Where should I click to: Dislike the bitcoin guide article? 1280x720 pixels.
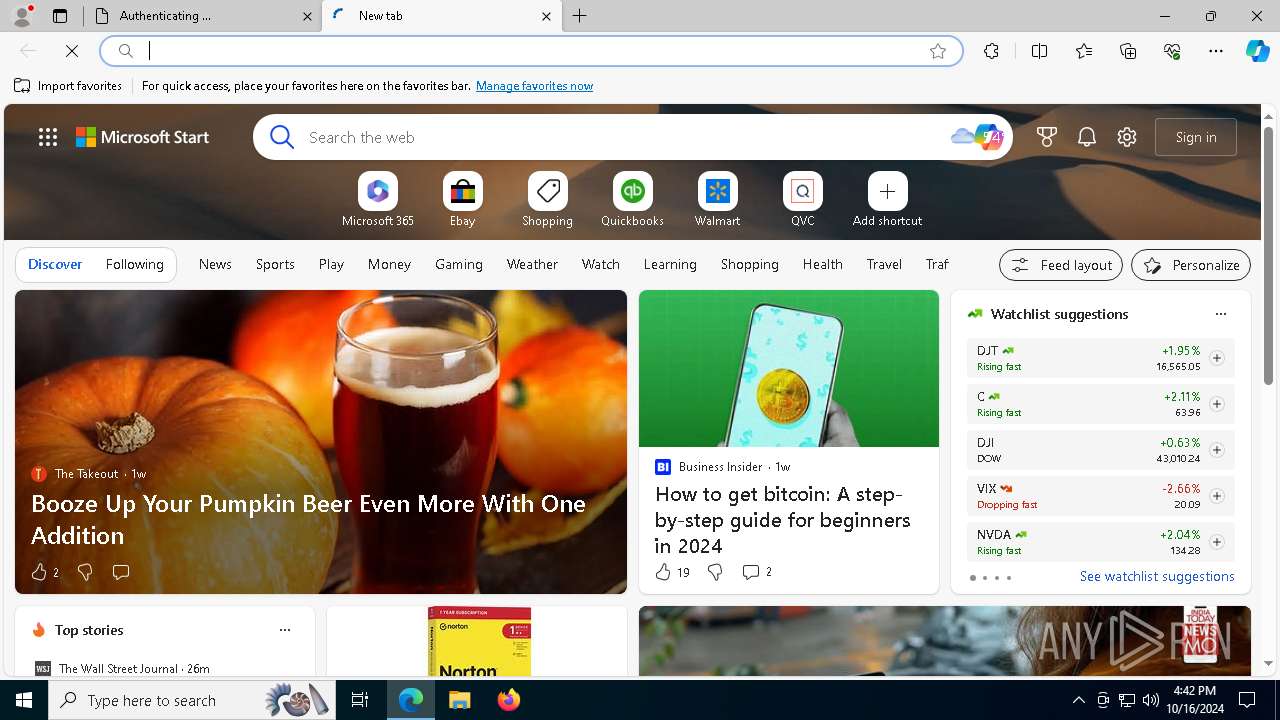point(715,572)
